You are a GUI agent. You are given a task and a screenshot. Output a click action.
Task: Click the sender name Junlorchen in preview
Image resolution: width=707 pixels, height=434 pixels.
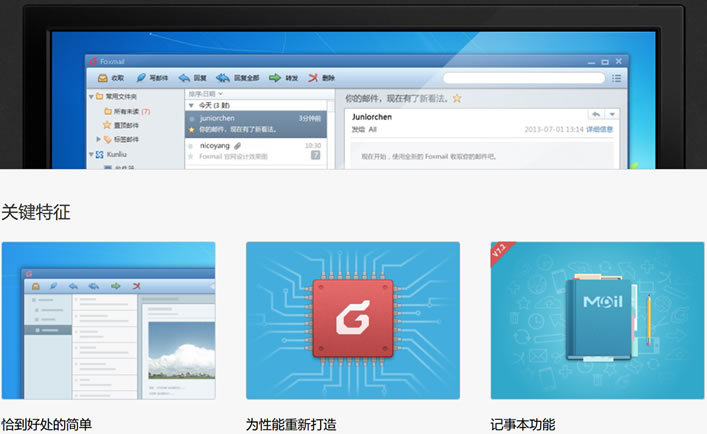click(372, 117)
